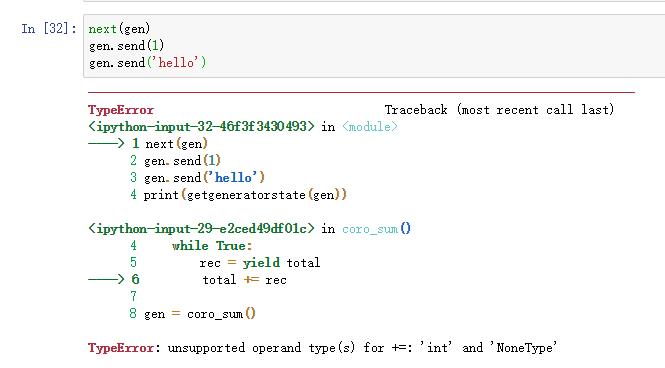Click ipython-input-32-46f3f3430493 file reference
This screenshot has height=368, width=665.
click(201, 126)
